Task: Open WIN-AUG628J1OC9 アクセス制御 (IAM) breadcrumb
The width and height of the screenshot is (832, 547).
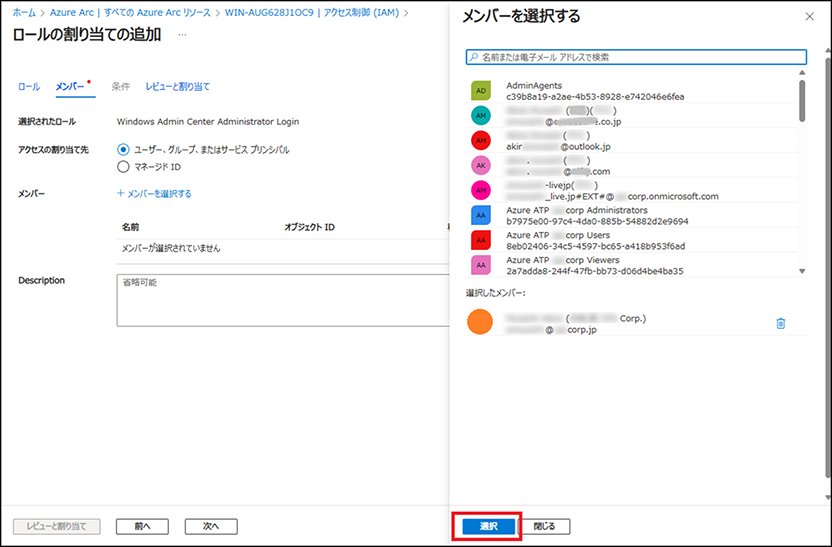Action: tap(312, 12)
